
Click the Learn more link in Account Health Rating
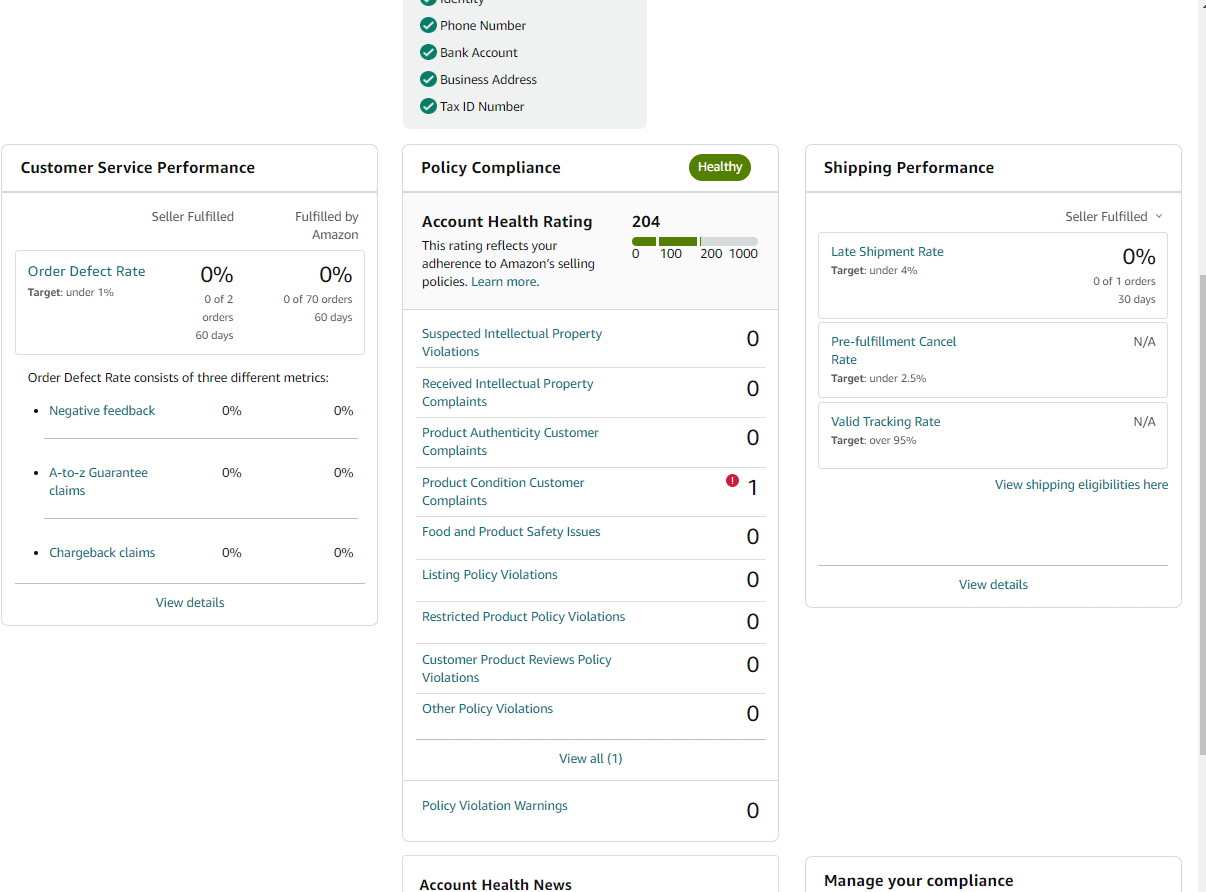click(x=504, y=282)
